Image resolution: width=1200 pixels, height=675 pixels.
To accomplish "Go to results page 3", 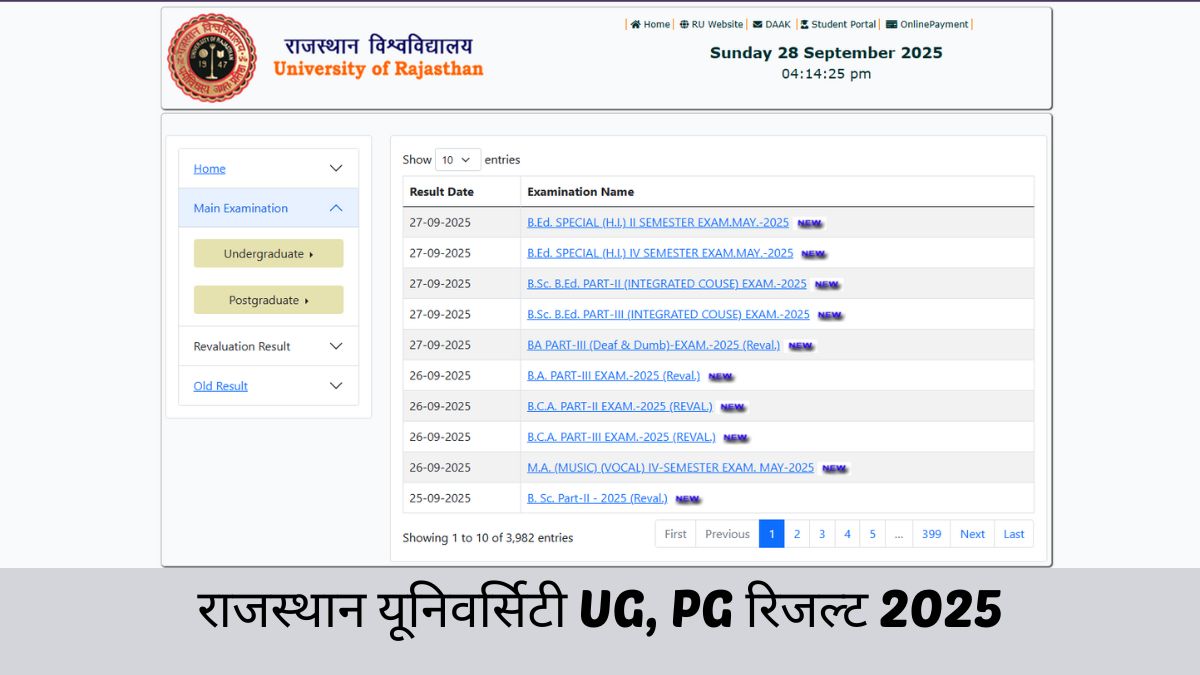I will click(822, 534).
